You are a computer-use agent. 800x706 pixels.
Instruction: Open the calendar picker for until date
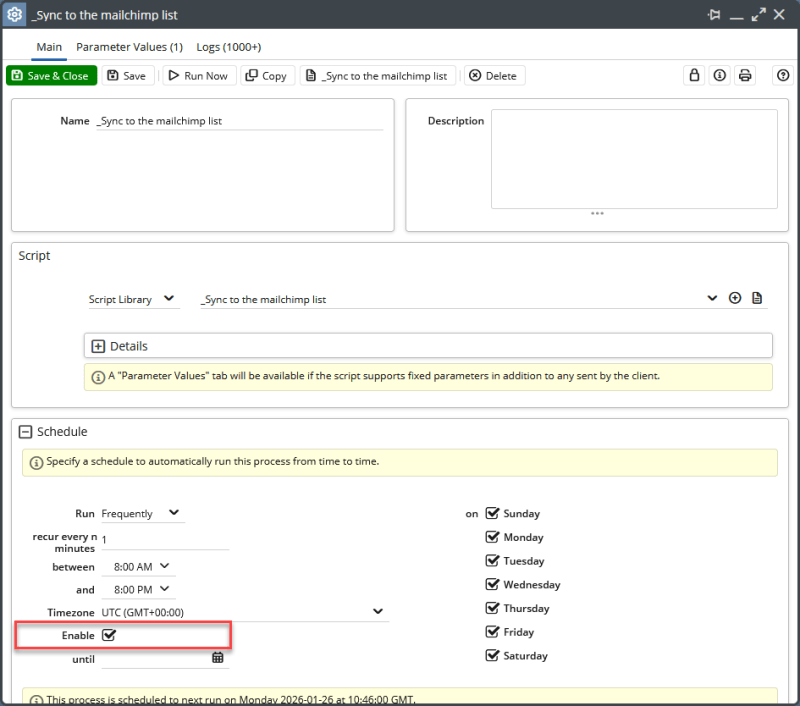pyautogui.click(x=218, y=658)
